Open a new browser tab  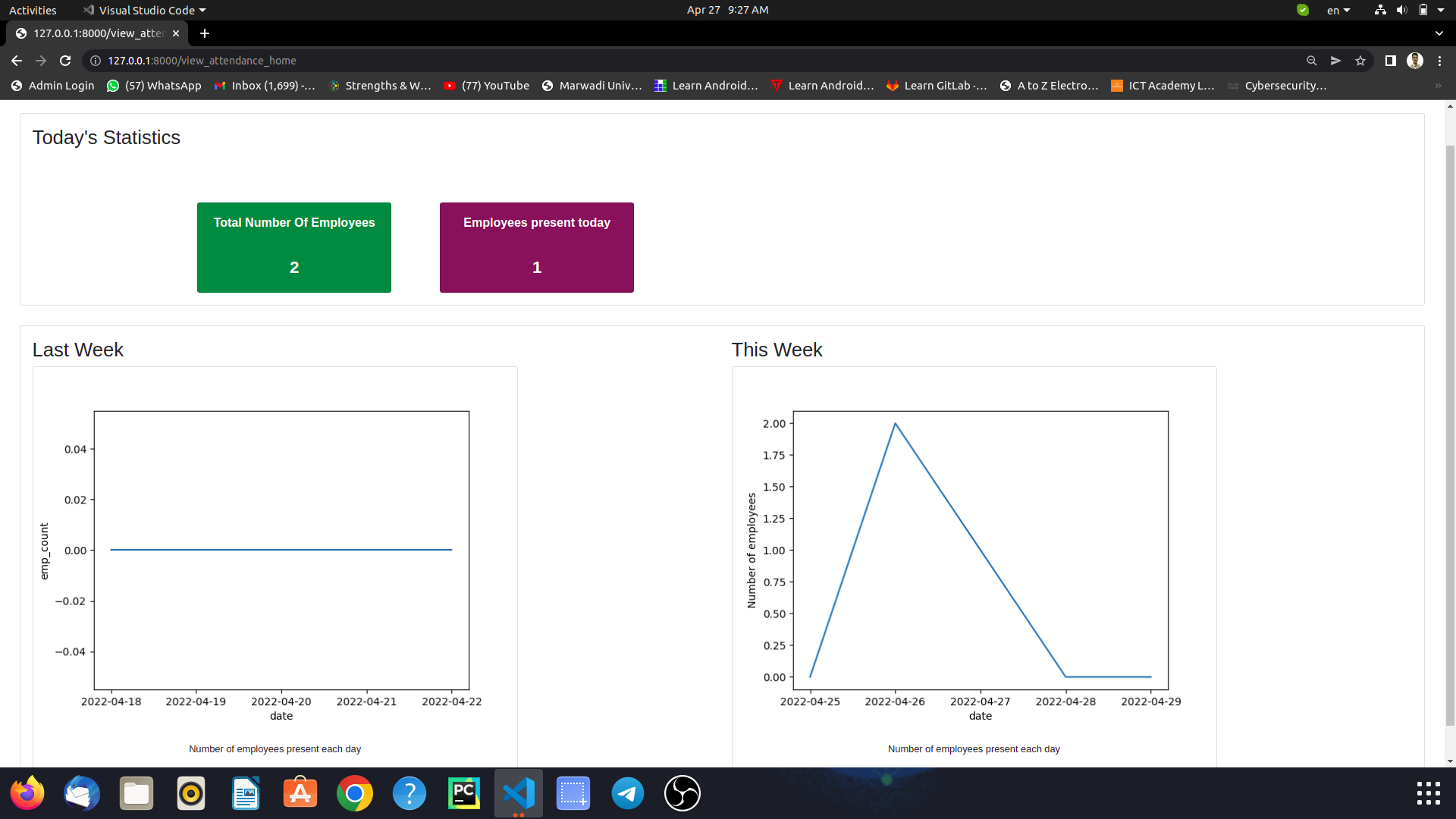click(205, 33)
